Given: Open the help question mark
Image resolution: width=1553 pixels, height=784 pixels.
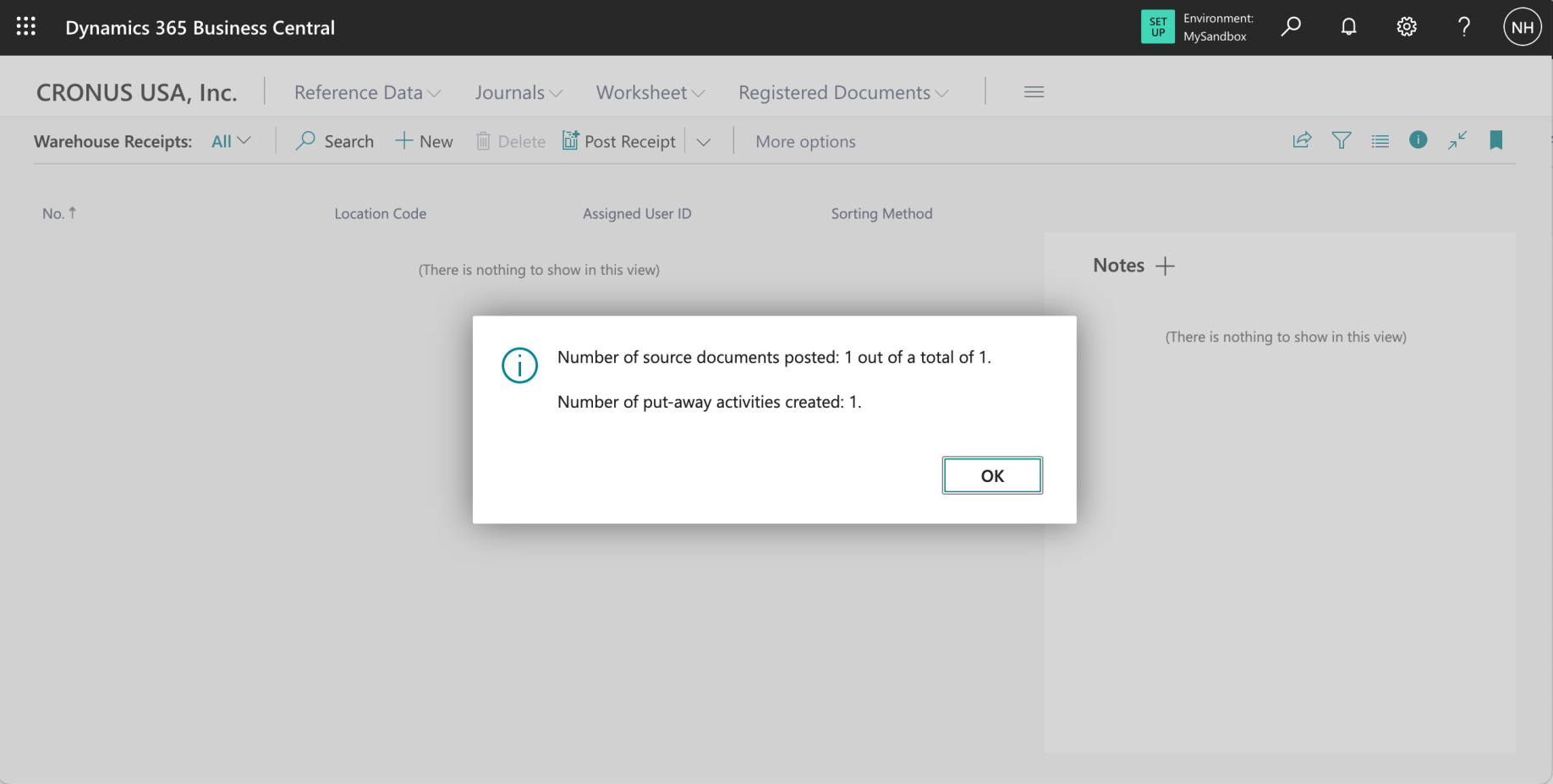Looking at the screenshot, I should pyautogui.click(x=1464, y=27).
